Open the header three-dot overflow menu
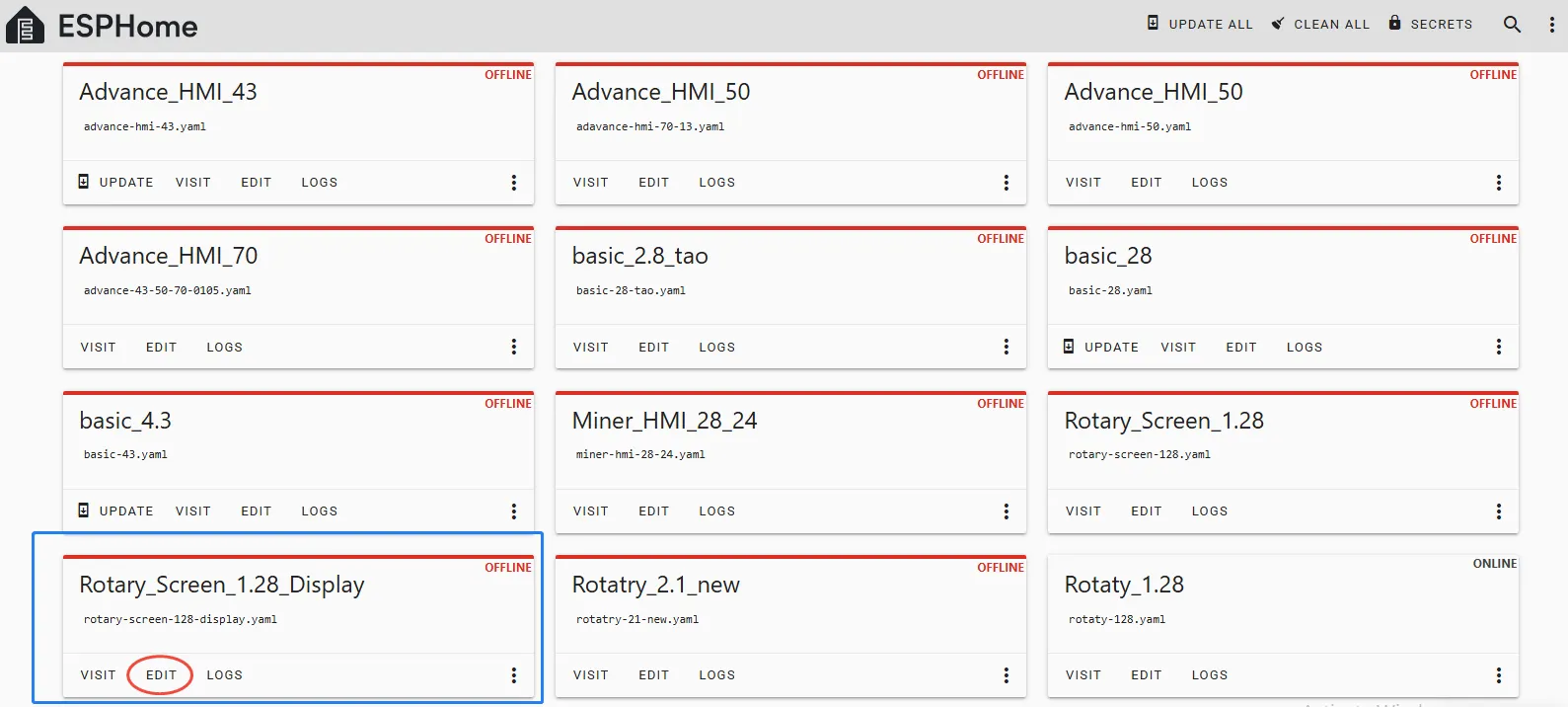Screen dimensions: 1568x707 click(x=1551, y=25)
